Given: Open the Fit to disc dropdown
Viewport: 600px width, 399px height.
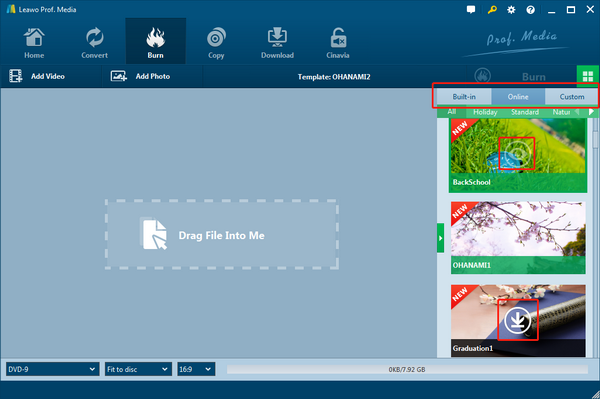Looking at the screenshot, I should (138, 369).
